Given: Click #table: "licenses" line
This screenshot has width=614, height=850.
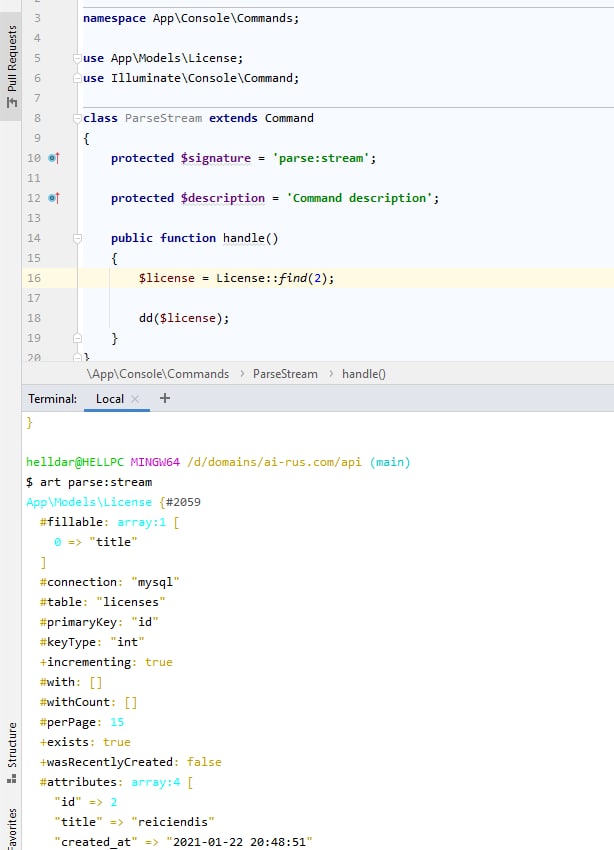Looking at the screenshot, I should click(102, 602).
